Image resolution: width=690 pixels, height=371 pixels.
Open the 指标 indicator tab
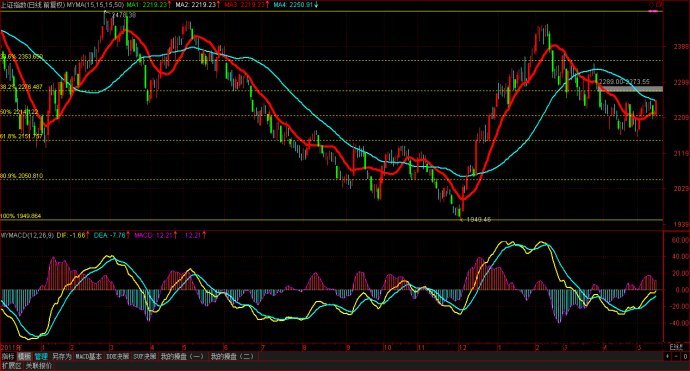[8, 356]
